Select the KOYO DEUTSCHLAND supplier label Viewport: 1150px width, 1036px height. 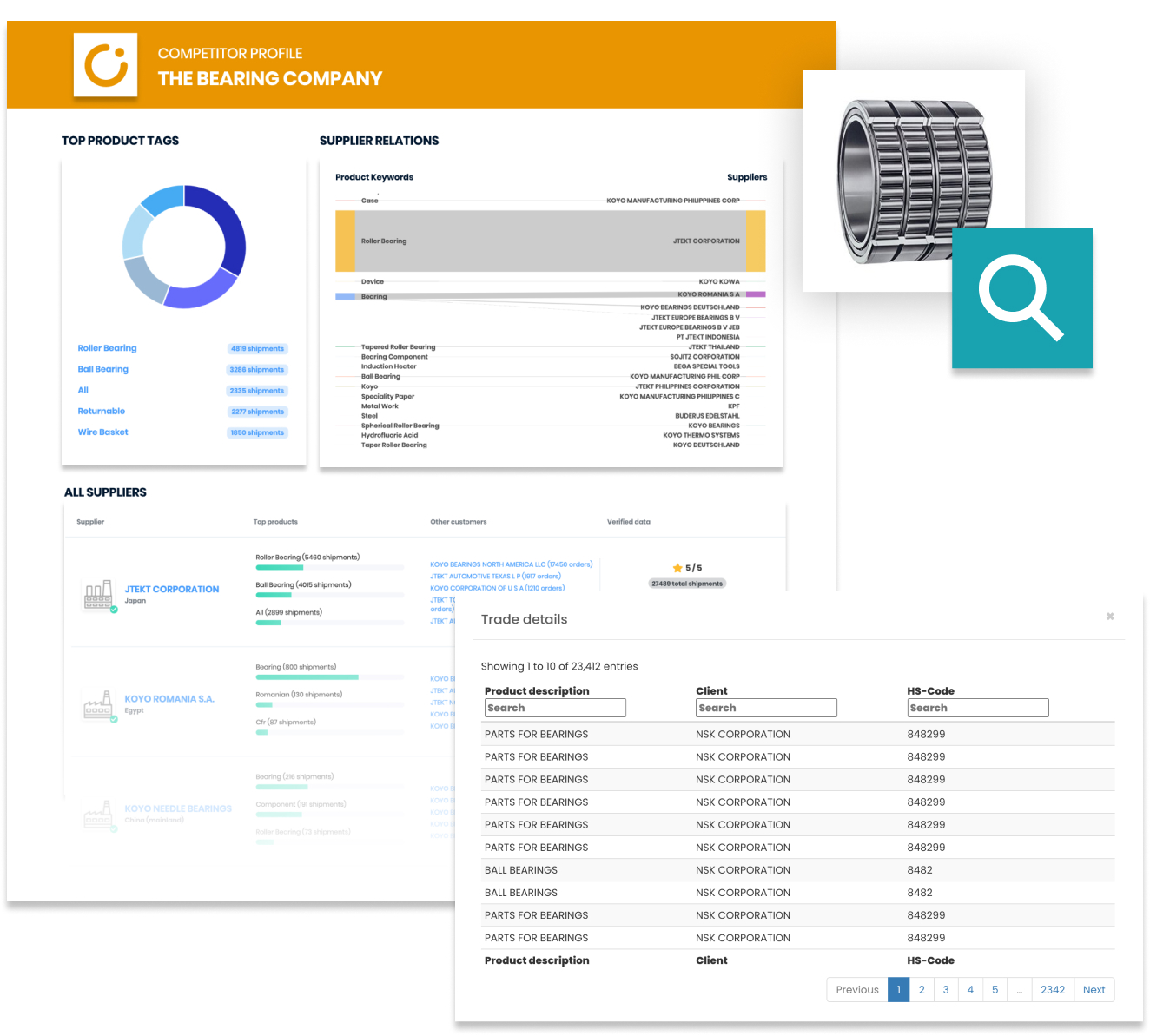click(706, 445)
